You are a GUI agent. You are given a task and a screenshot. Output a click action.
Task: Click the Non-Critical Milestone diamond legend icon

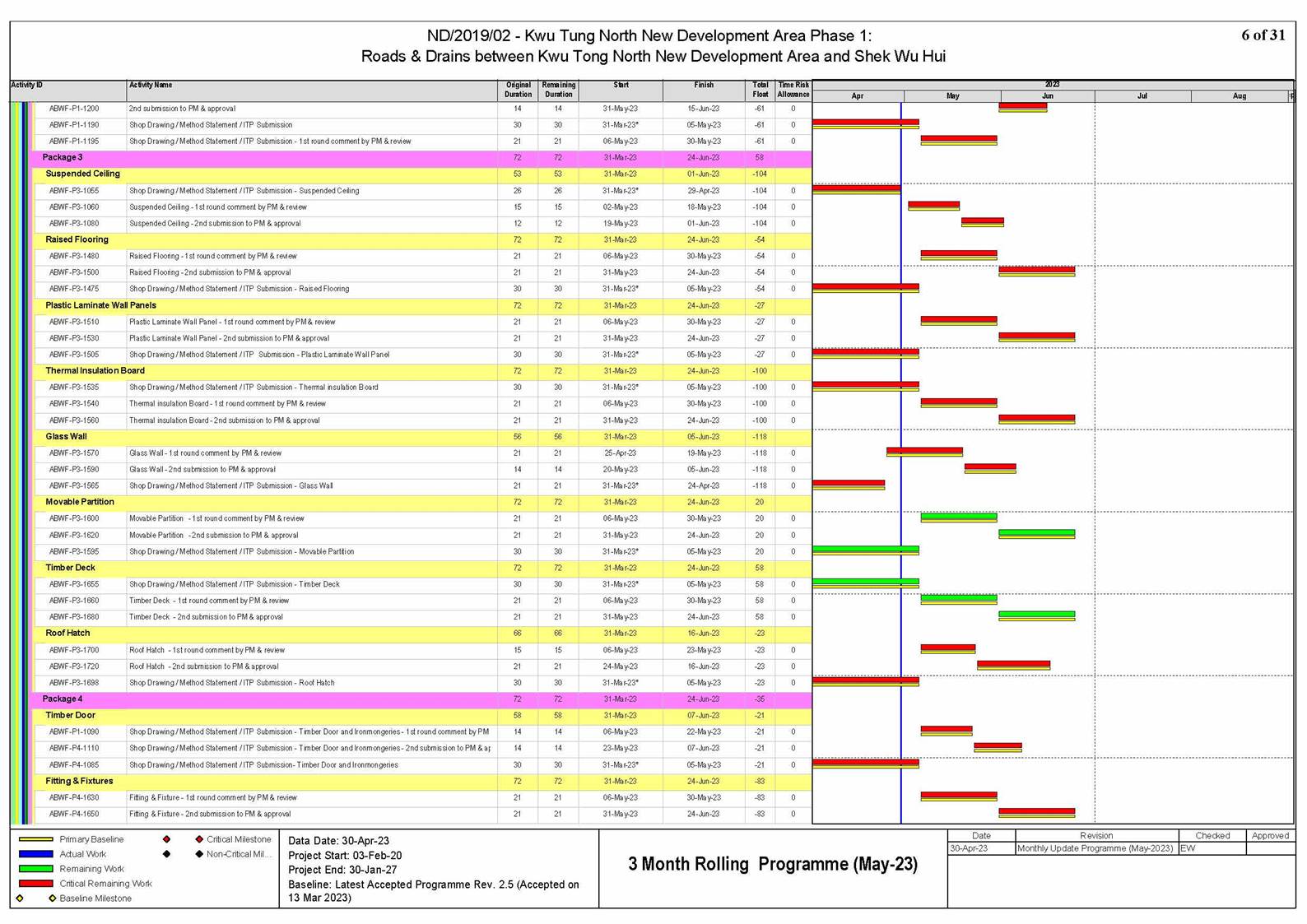pyautogui.click(x=198, y=854)
